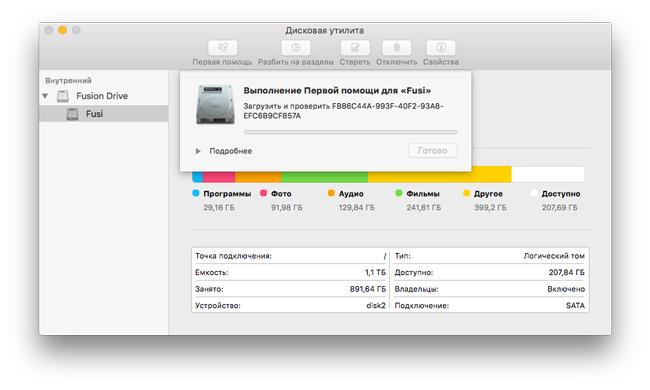Minimize window with the yellow button

[x=63, y=30]
